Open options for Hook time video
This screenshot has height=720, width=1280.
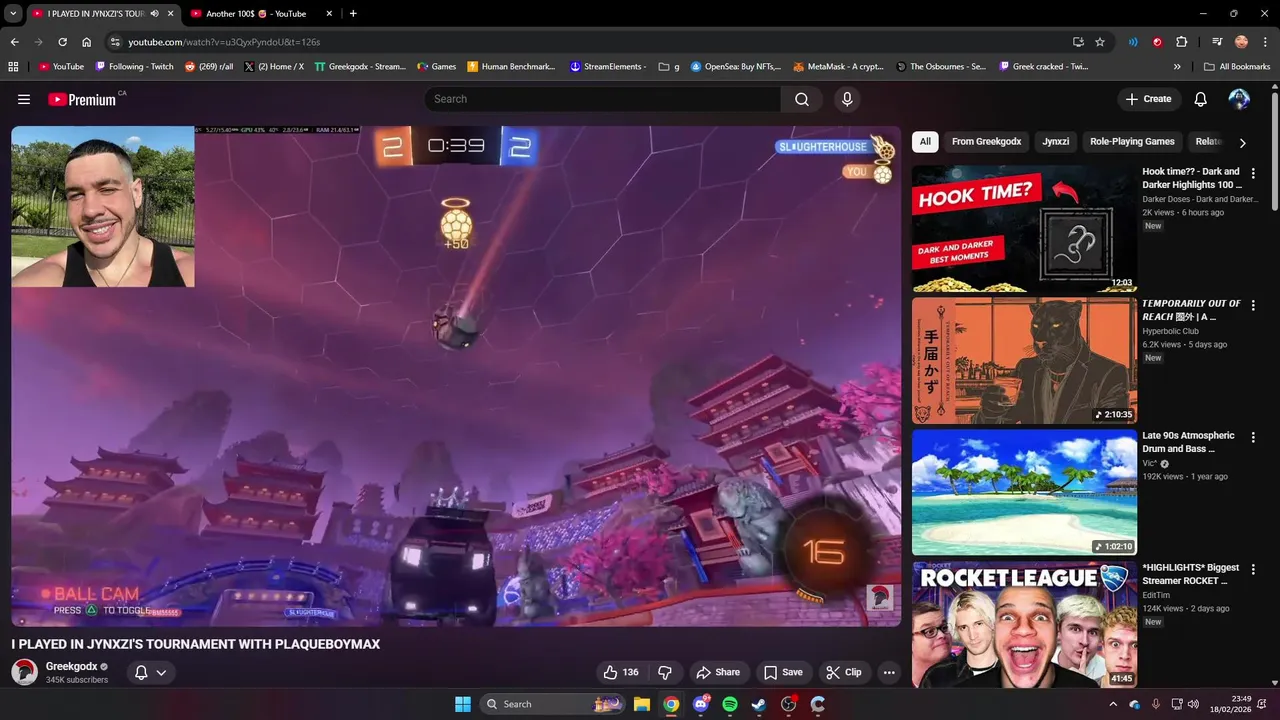tap(1253, 173)
